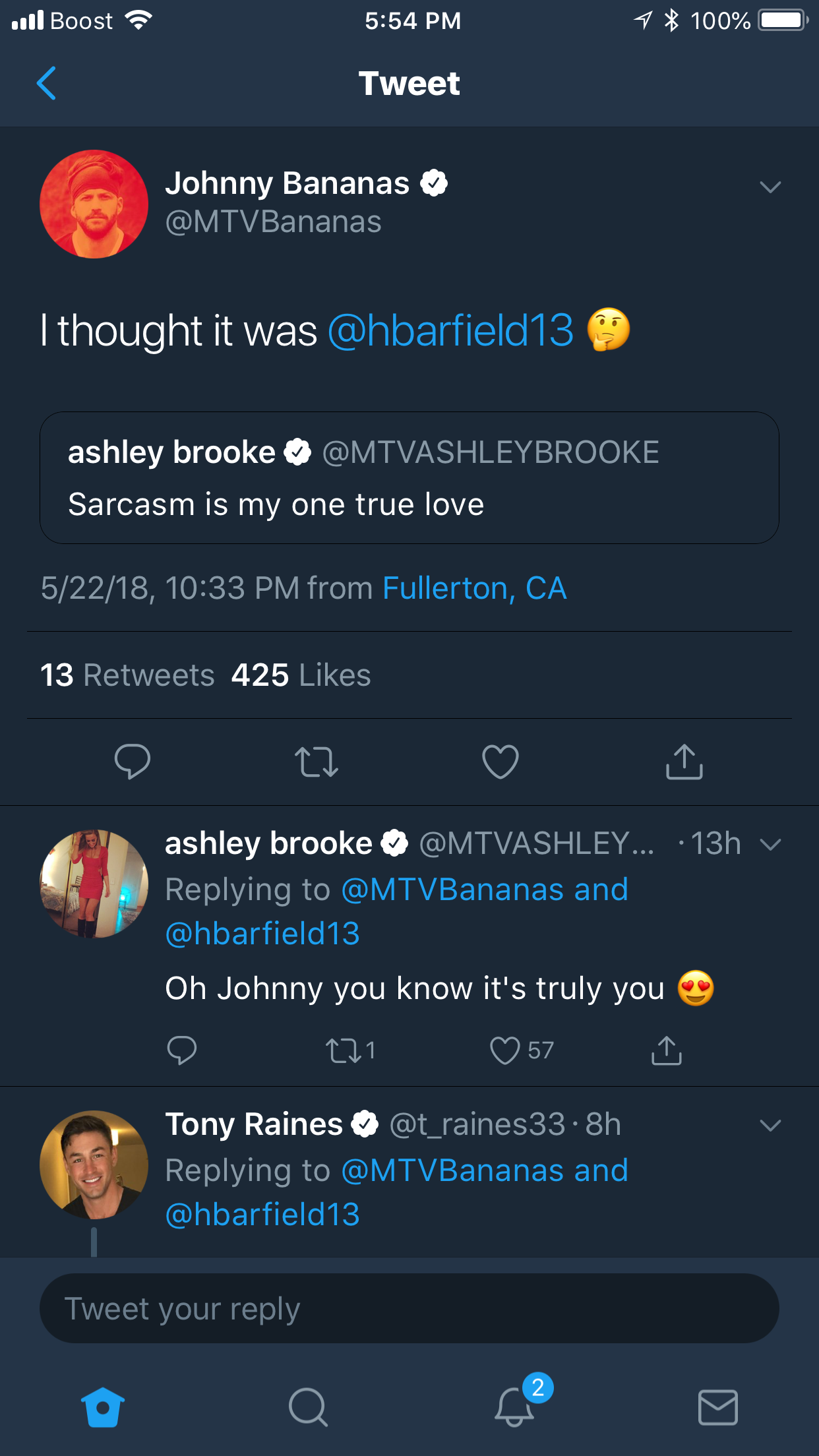This screenshot has width=819, height=1456.
Task: Open the quoted ashley brooke tweet card
Action: coord(409,478)
